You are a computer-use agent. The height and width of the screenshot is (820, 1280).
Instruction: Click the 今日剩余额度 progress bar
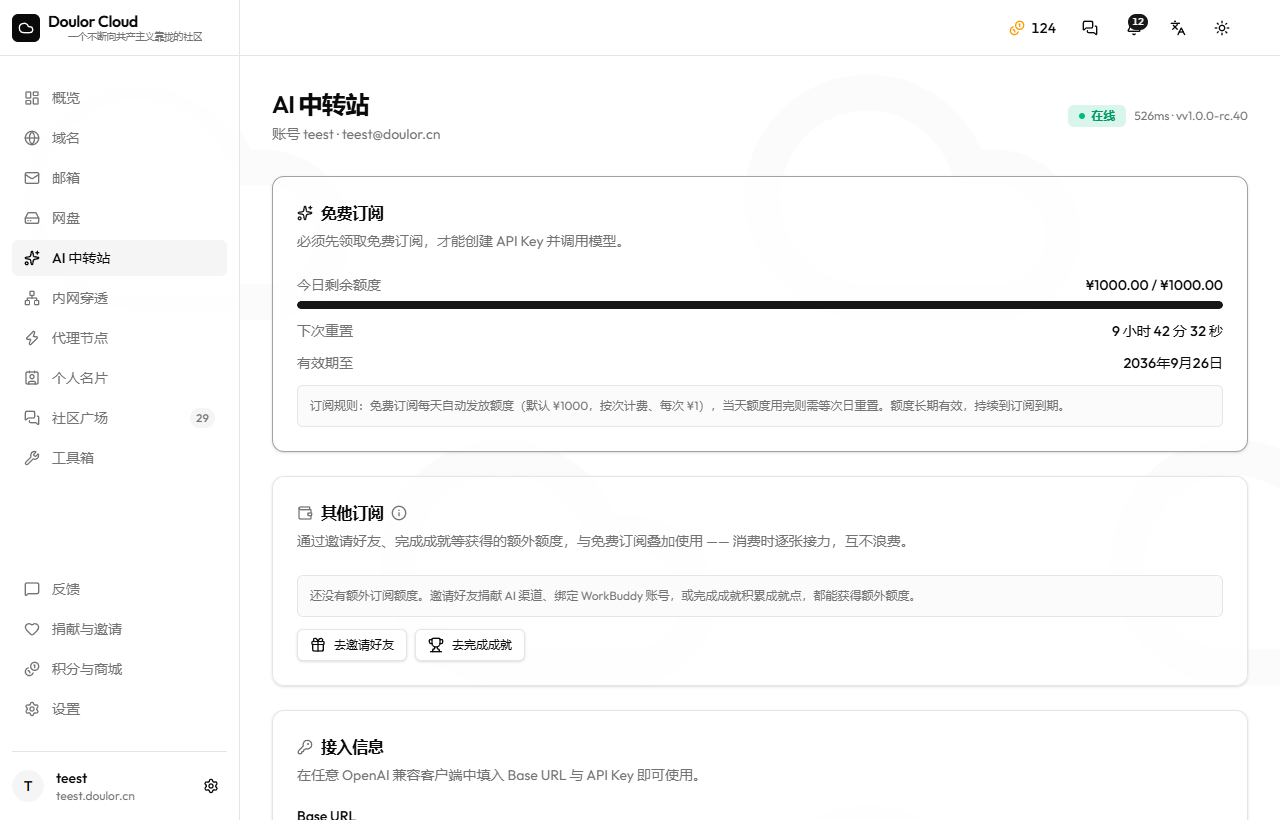click(x=760, y=305)
